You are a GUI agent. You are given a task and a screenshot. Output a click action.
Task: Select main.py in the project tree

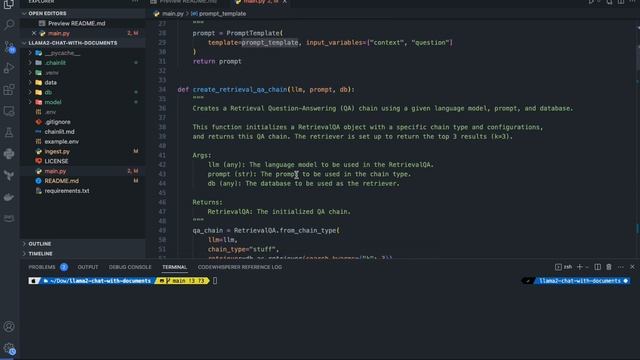point(55,171)
